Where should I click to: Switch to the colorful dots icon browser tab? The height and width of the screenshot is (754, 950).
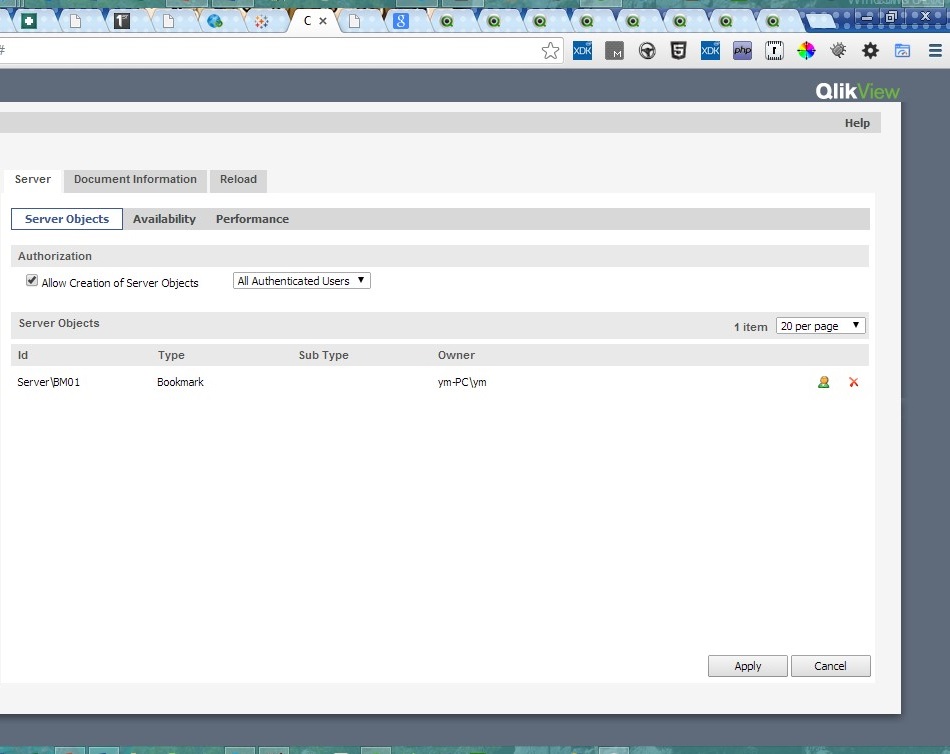(261, 22)
